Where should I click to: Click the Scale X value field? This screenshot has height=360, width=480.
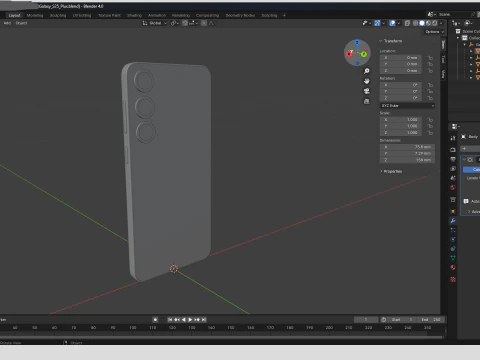(x=401, y=120)
